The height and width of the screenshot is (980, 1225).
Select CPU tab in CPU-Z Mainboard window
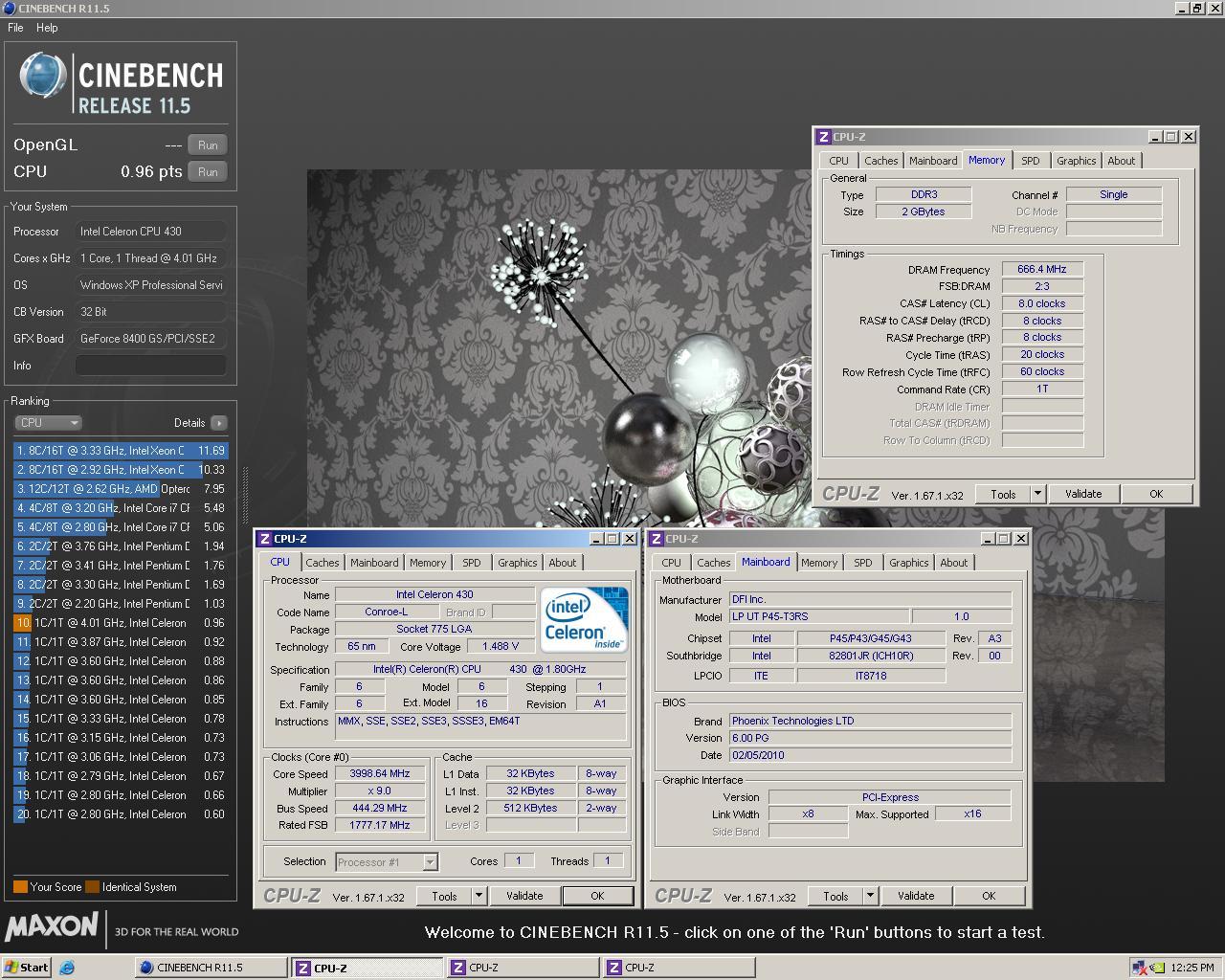click(672, 563)
